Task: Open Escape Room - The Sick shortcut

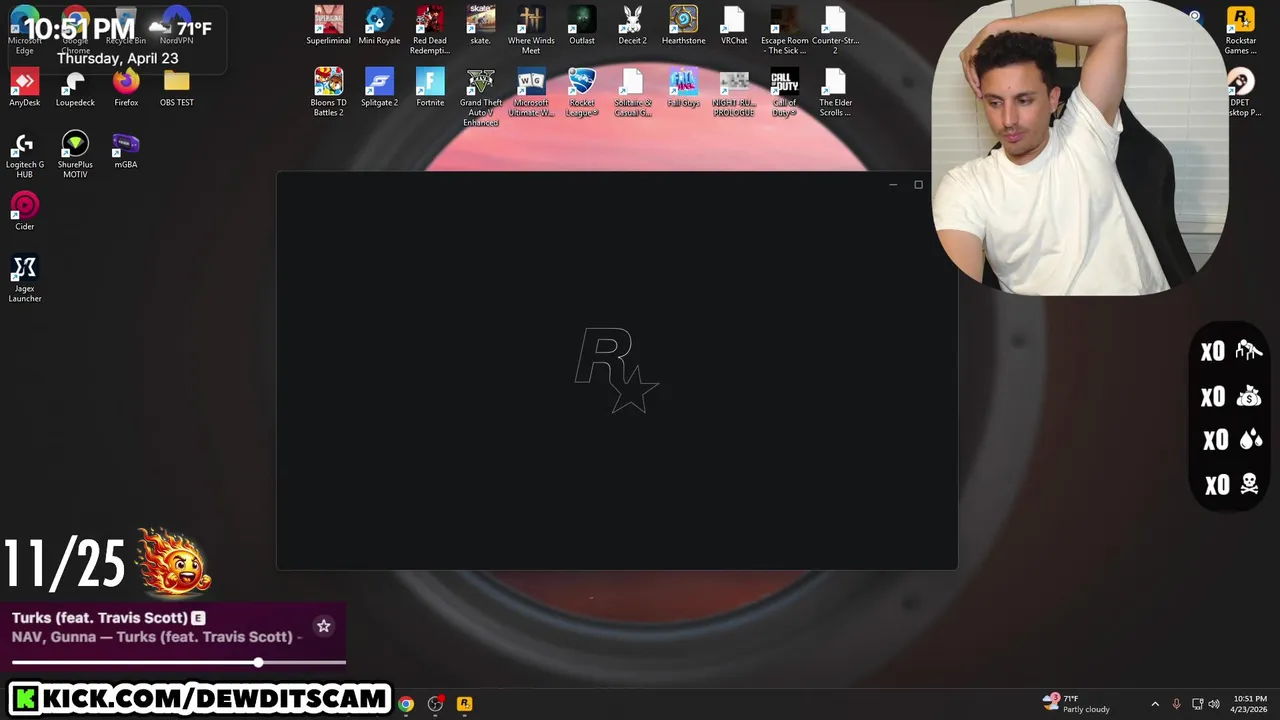Action: (x=784, y=30)
